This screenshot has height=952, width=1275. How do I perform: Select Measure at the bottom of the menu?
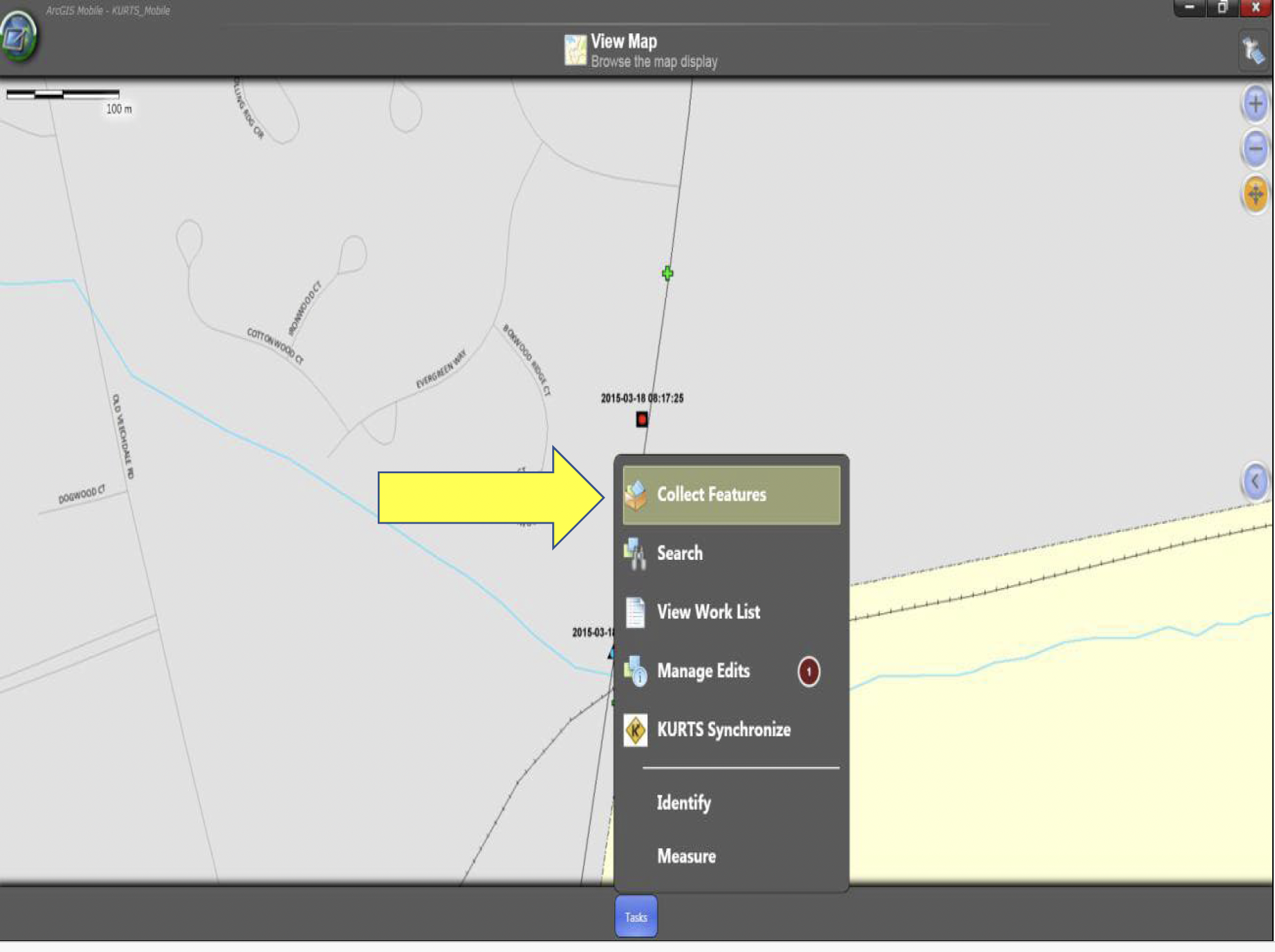(686, 856)
